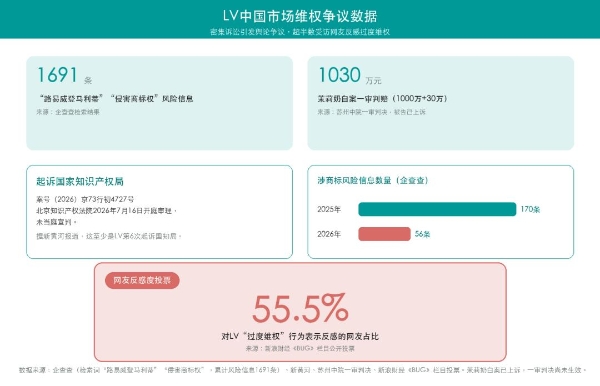Click the '网友反感度投票' pill badge

142,280
